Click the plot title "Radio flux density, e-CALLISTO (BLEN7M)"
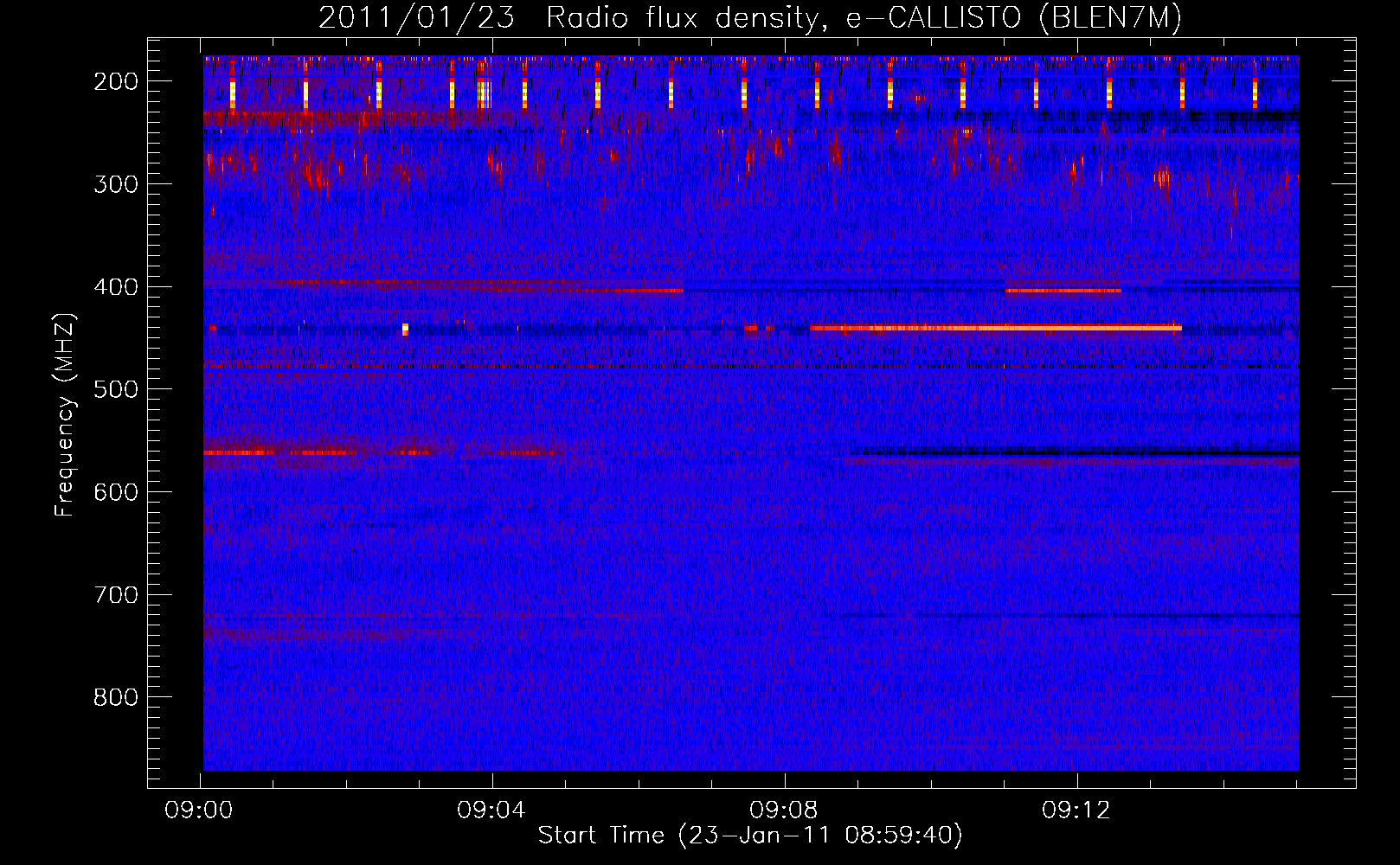 click(864, 18)
